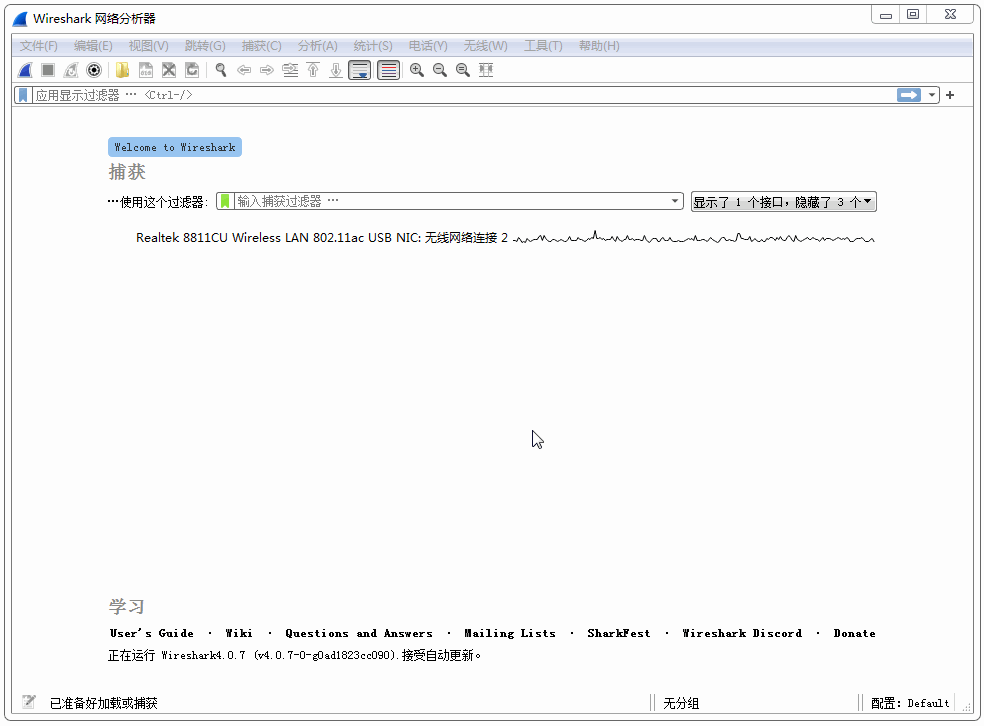984x726 pixels.
Task: Click the wireless interface traffic sparkline
Action: click(693, 238)
